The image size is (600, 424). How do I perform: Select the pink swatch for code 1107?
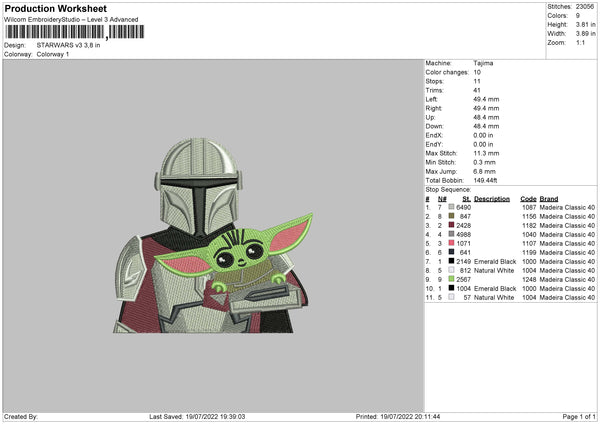[451, 243]
